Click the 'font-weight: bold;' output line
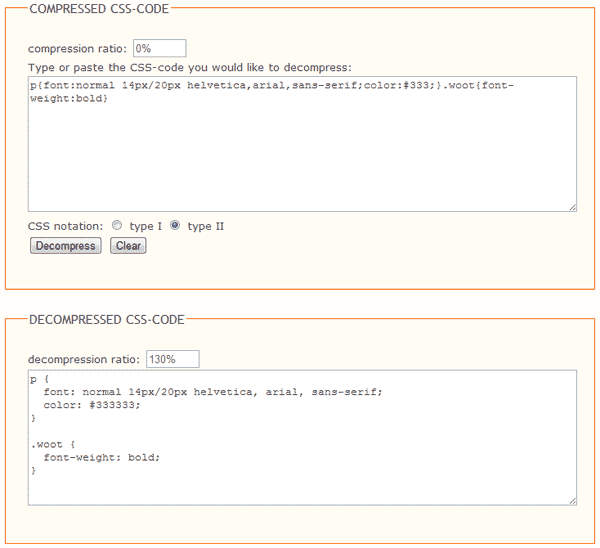 click(x=101, y=457)
